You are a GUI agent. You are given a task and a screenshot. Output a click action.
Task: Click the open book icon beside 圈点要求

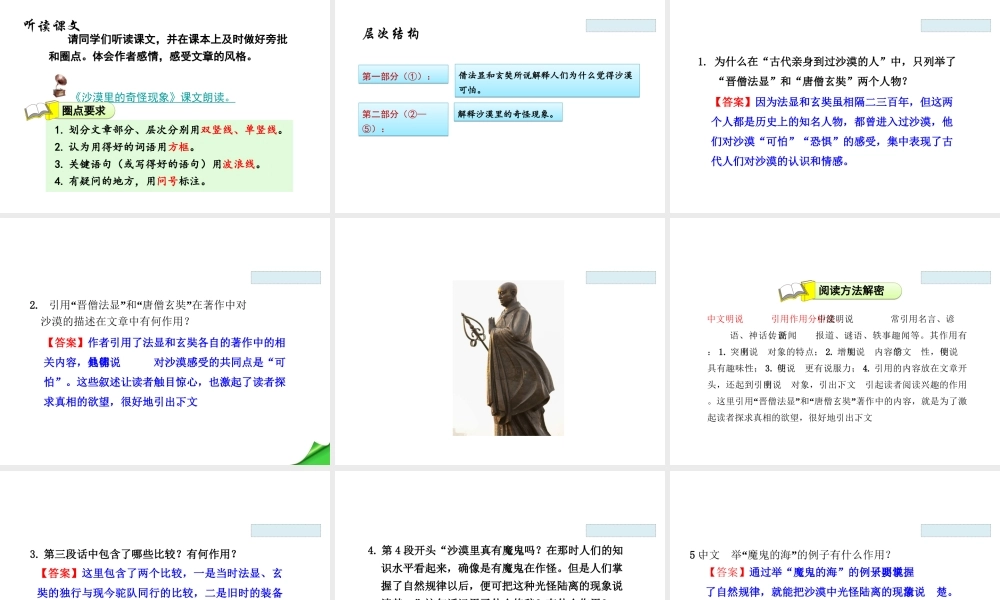40,111
